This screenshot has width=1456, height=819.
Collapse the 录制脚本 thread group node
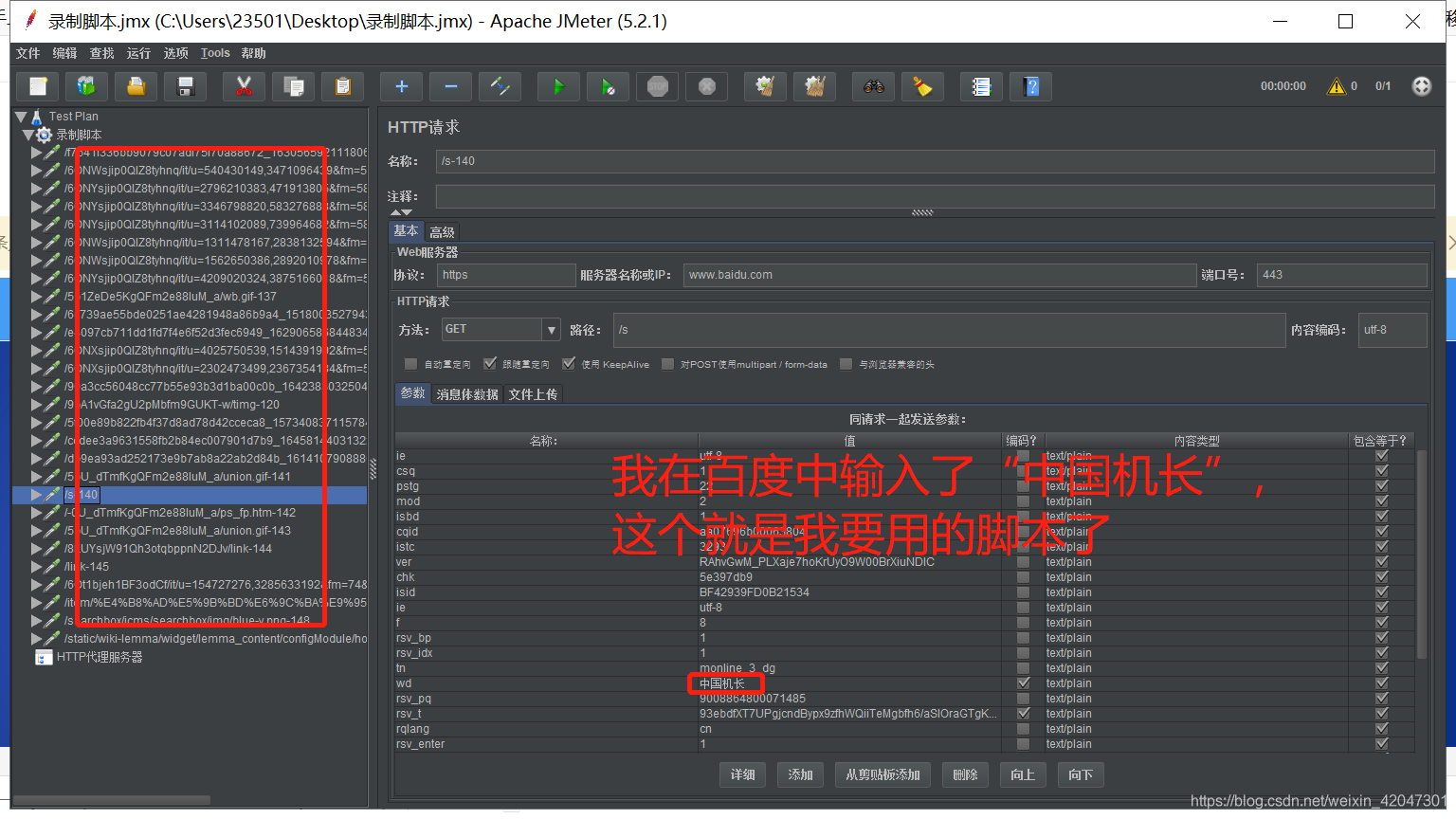[28, 135]
